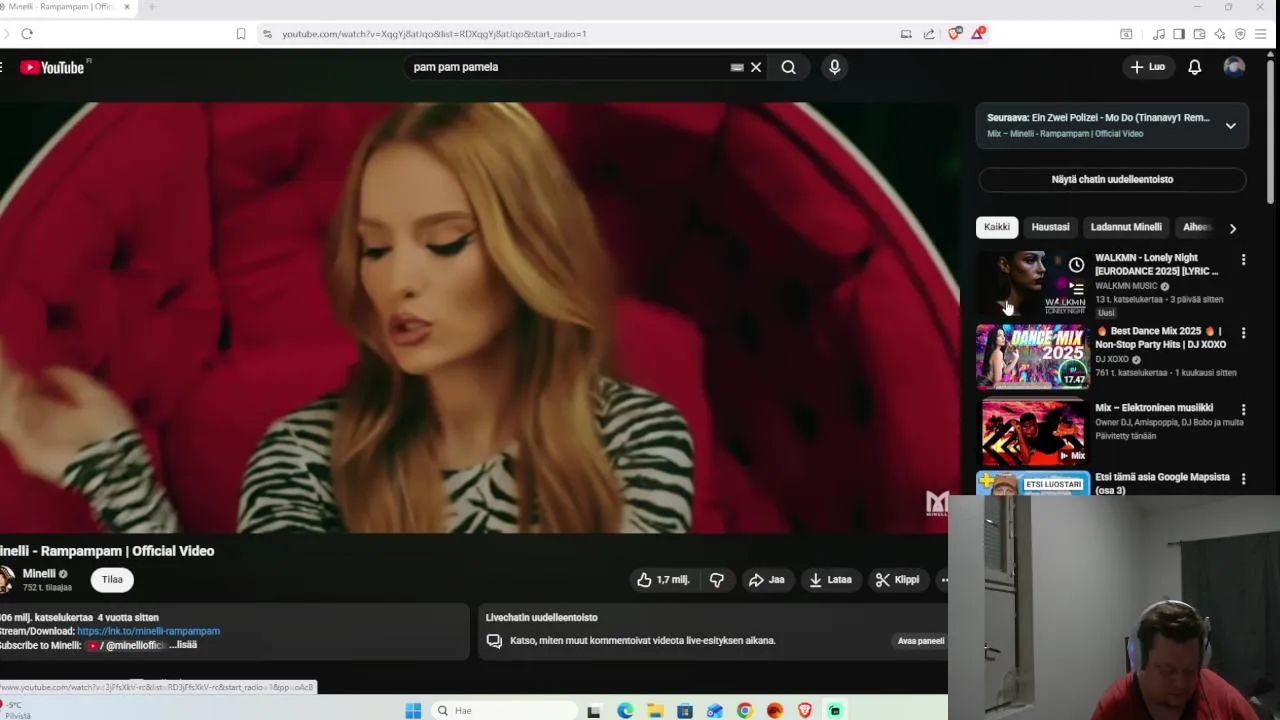Open the WALKMN Lonely Night video thumbnail
1280x720 pixels.
click(1033, 283)
